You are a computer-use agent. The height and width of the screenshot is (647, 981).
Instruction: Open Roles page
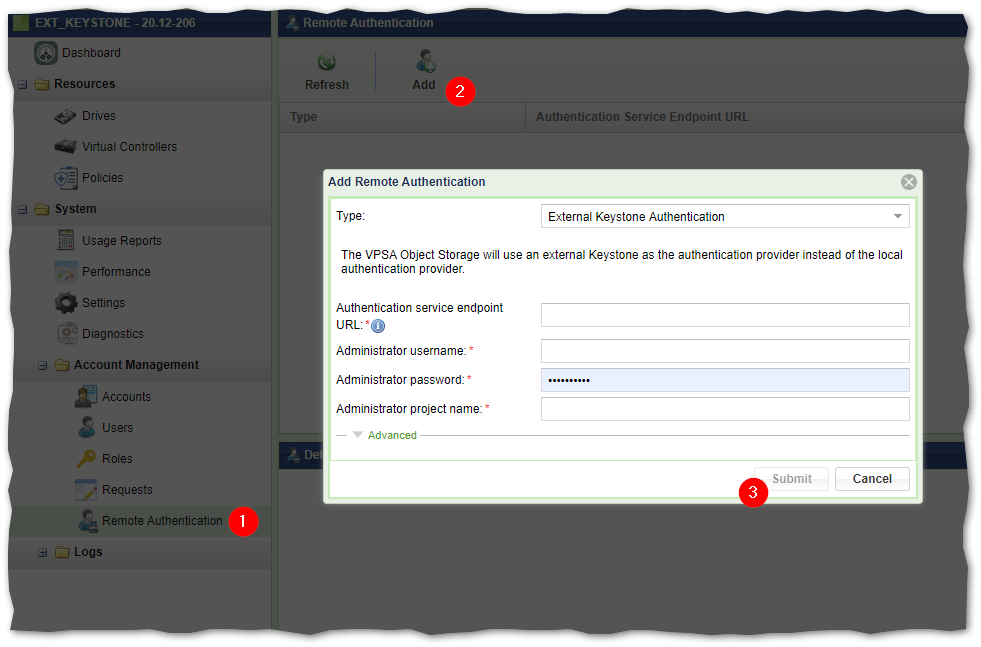(118, 459)
